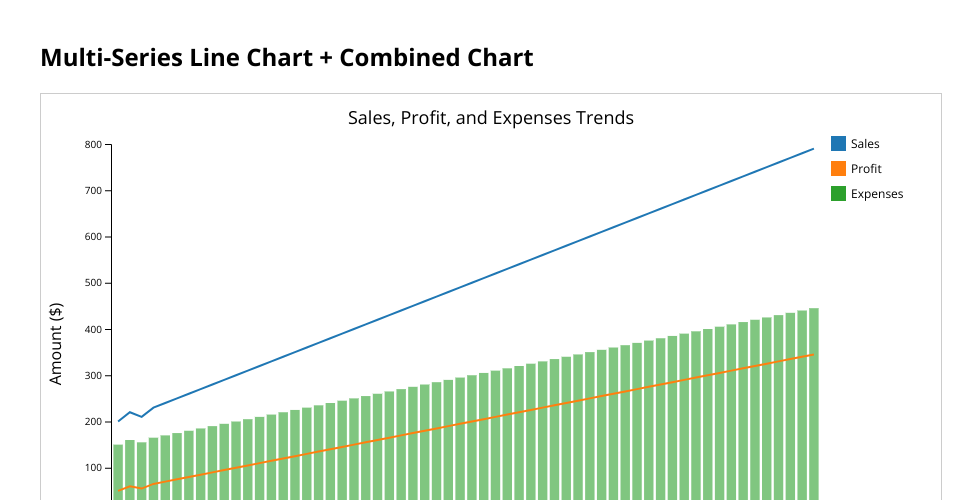Select the 700 y-axis tick label
This screenshot has height=500, width=960.
93,191
